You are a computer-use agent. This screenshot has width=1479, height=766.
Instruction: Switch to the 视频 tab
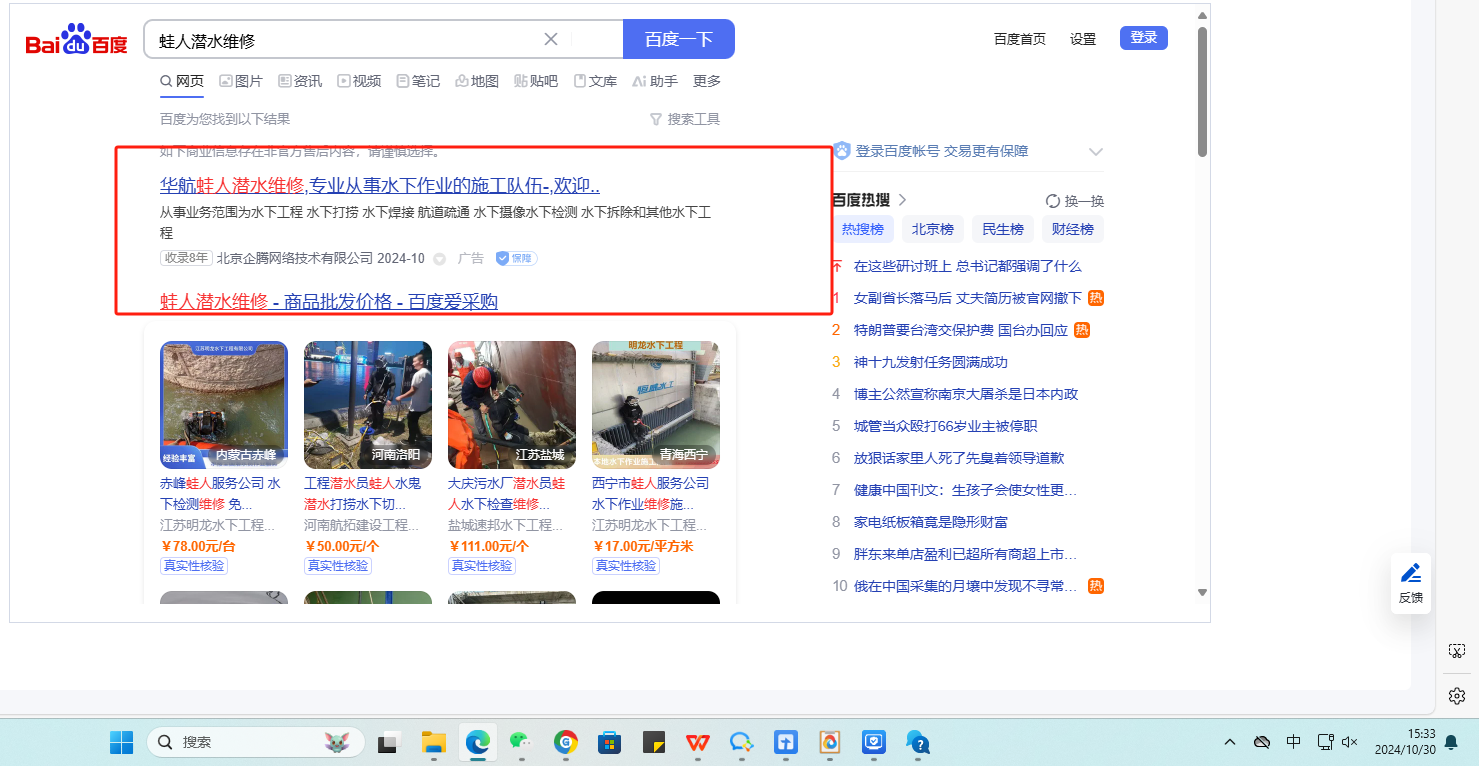tap(359, 81)
